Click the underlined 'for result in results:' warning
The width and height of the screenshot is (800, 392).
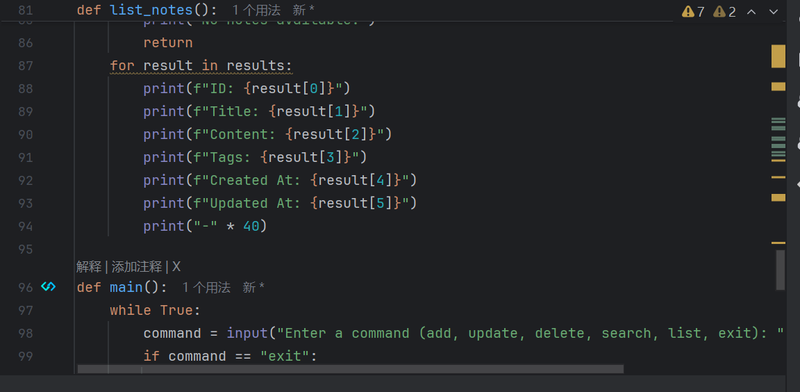[201, 66]
